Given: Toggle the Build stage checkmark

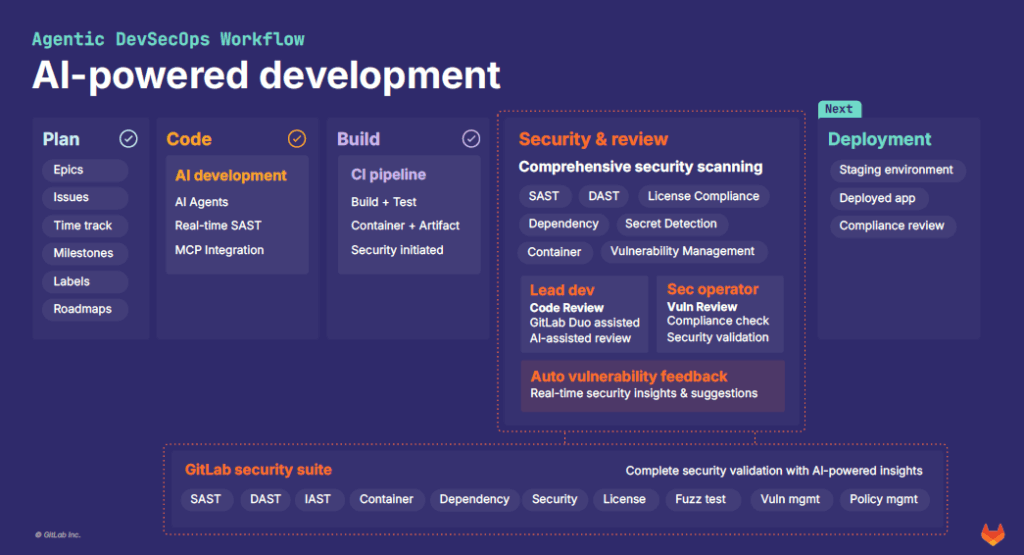Looking at the screenshot, I should point(471,139).
